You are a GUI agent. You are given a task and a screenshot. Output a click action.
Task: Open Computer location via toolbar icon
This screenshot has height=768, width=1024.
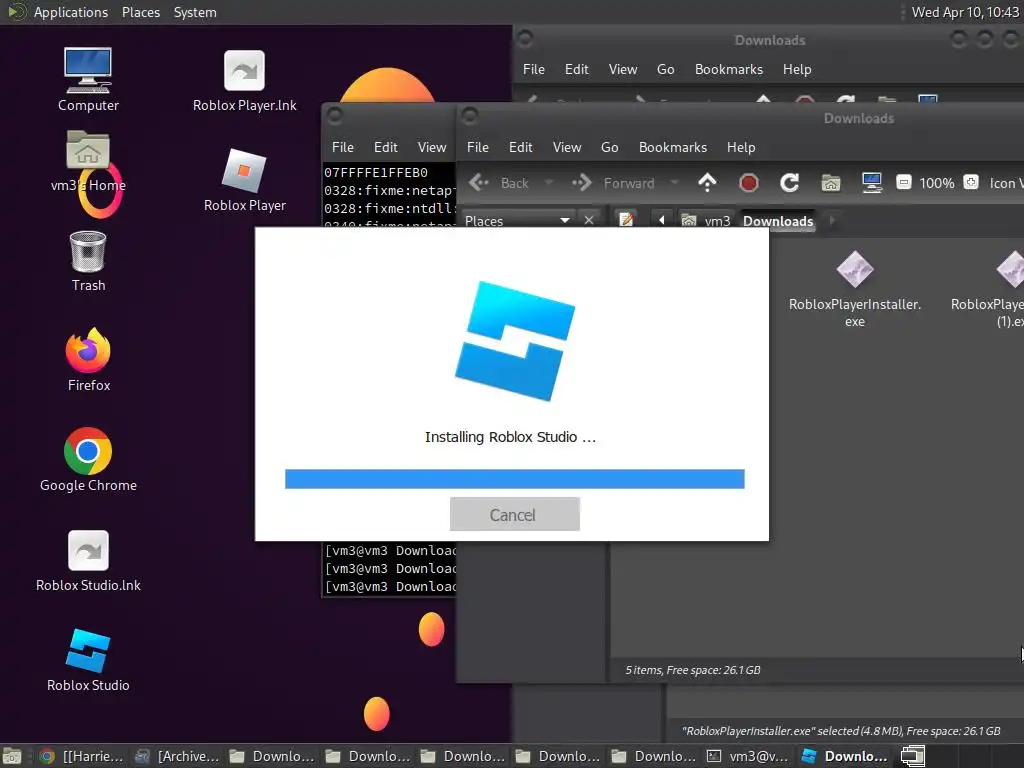coord(872,183)
